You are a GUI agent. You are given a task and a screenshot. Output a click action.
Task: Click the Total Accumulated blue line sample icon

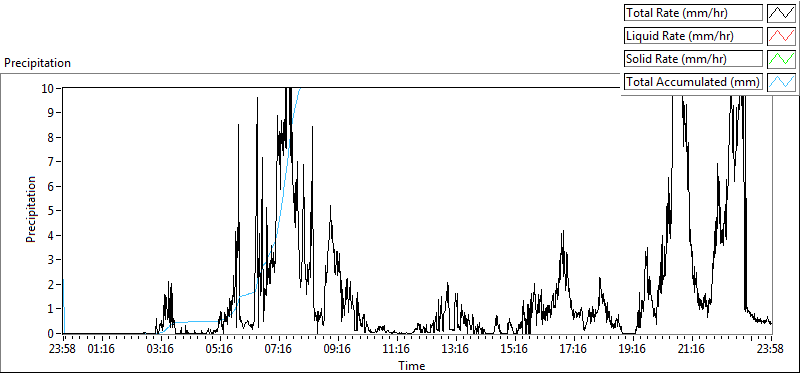tap(782, 82)
